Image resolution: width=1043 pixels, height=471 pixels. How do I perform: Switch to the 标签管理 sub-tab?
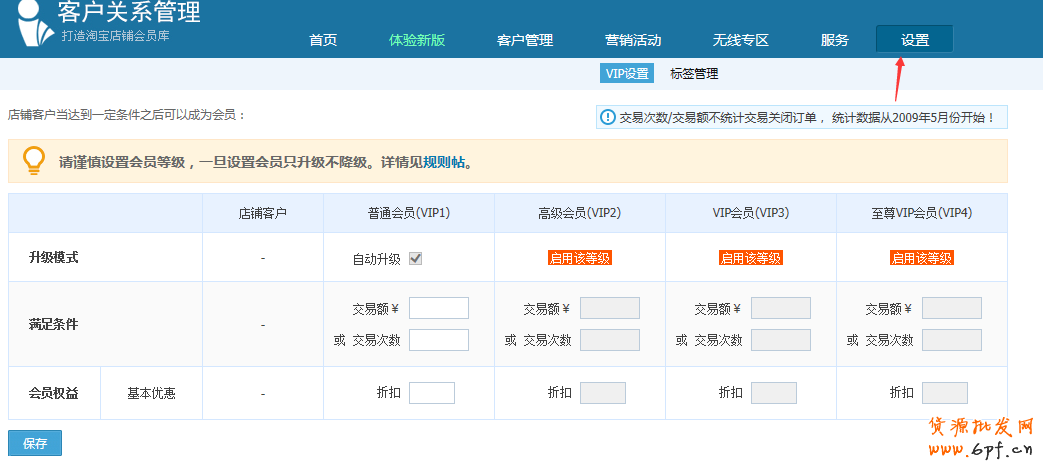(x=694, y=74)
